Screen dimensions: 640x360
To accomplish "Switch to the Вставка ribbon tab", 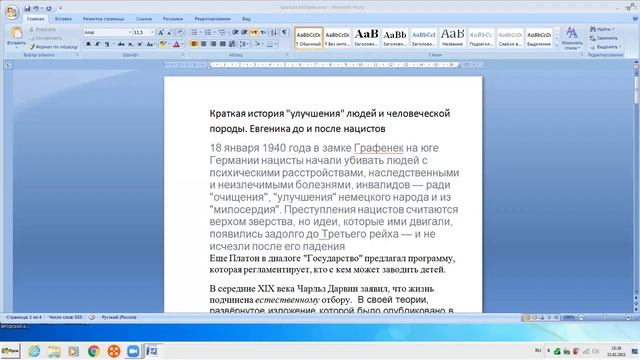I will [63, 19].
